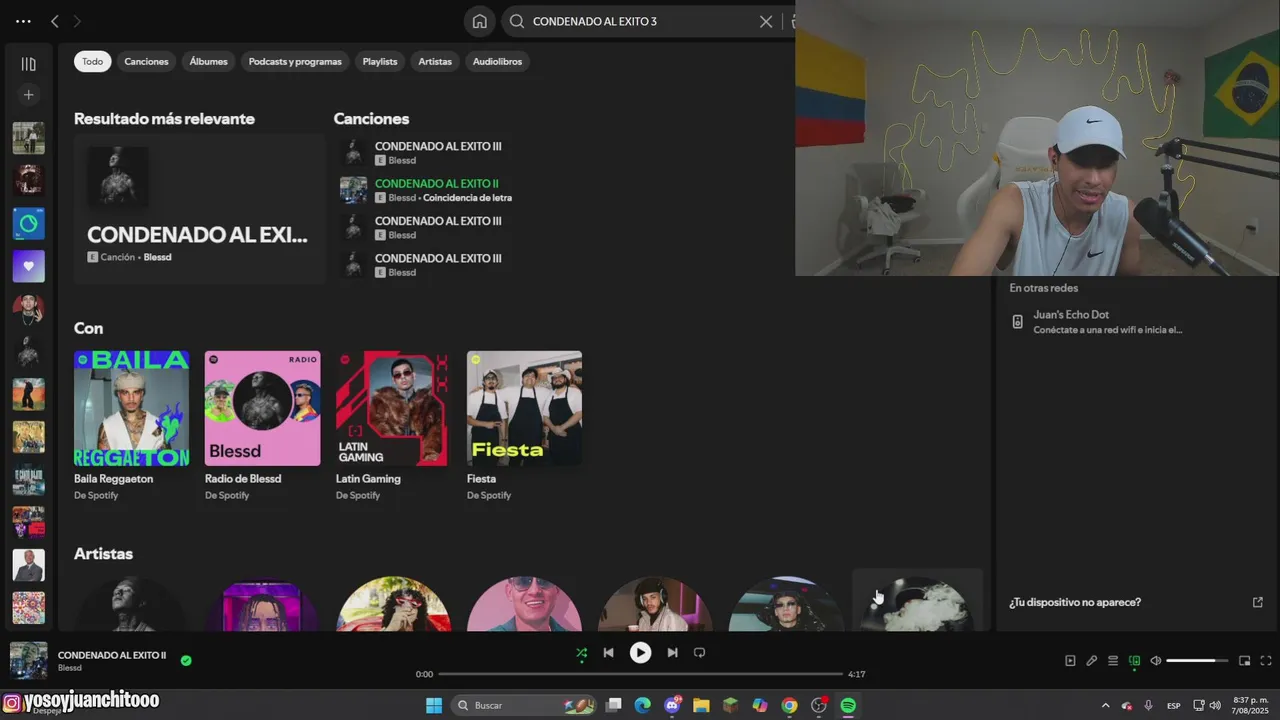This screenshot has height=720, width=1280.
Task: Show hidden system tray icons
Action: click(1105, 706)
